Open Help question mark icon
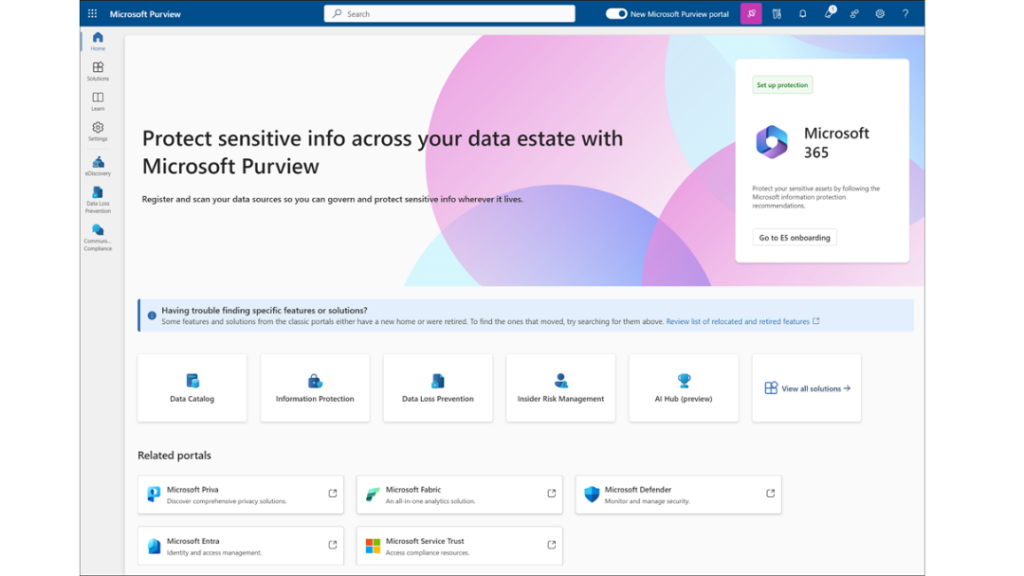Screen dimensions: 1024x576 (905, 14)
